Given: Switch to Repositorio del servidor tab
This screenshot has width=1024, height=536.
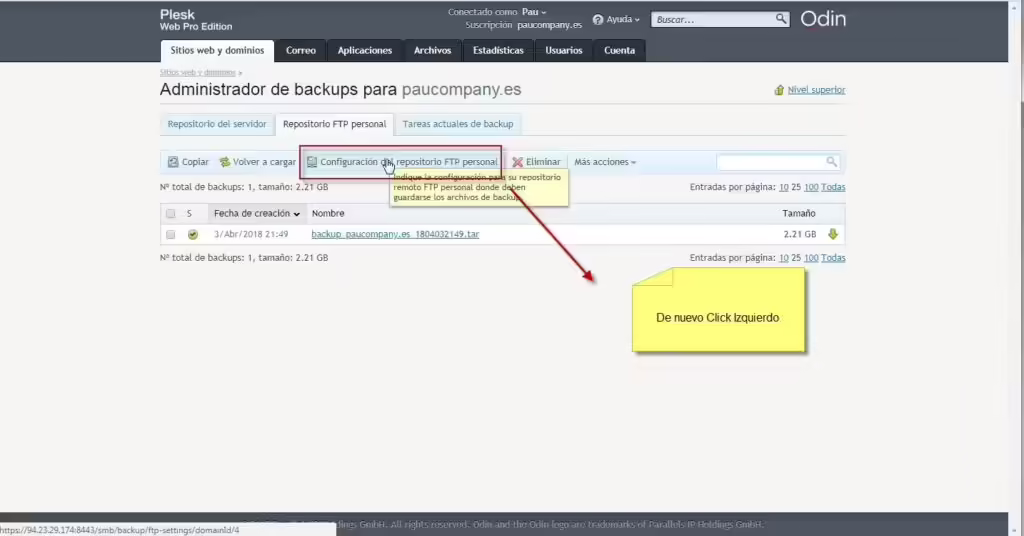Looking at the screenshot, I should 217,124.
